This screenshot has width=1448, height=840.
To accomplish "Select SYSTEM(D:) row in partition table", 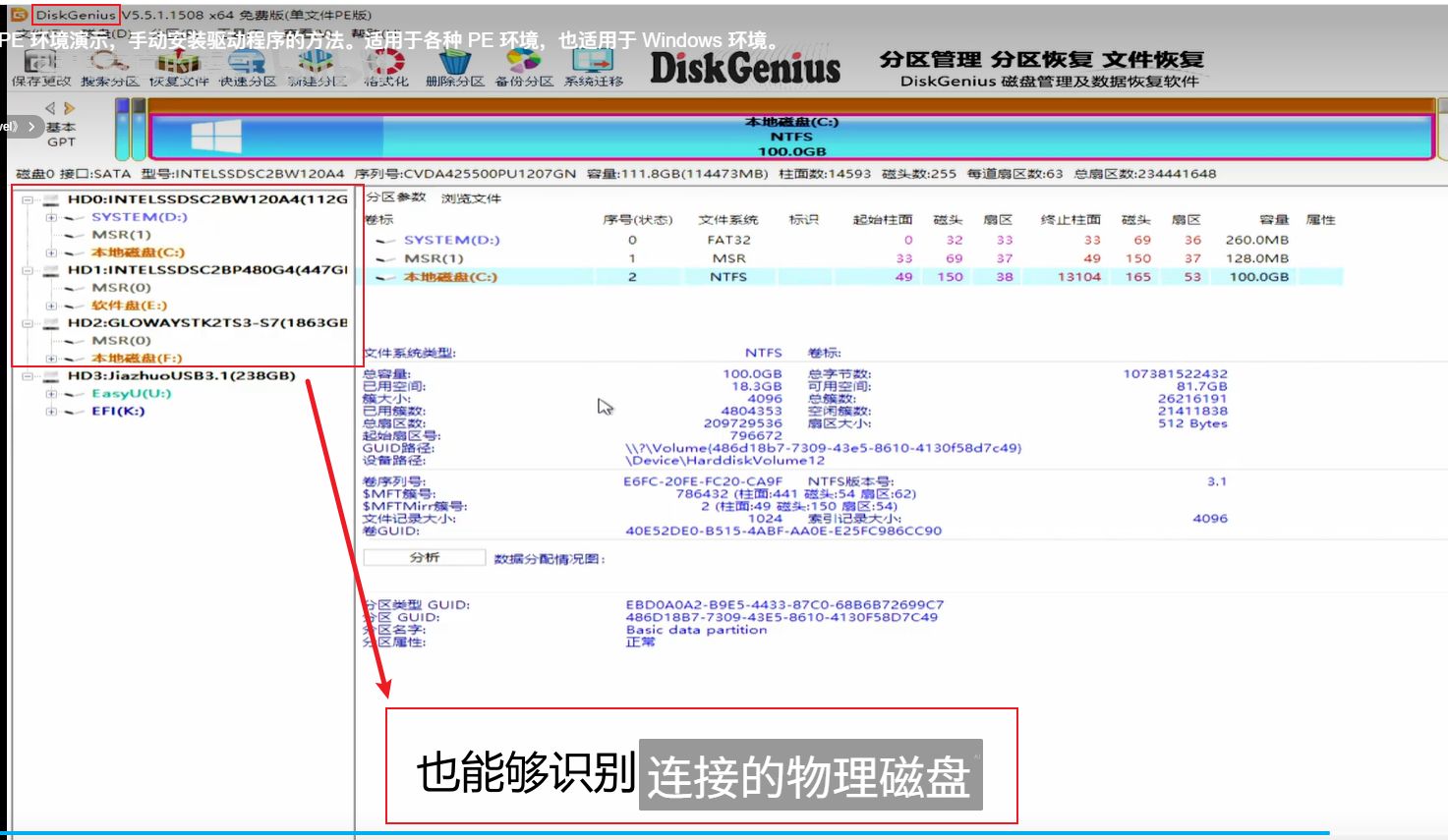I will [x=853, y=240].
